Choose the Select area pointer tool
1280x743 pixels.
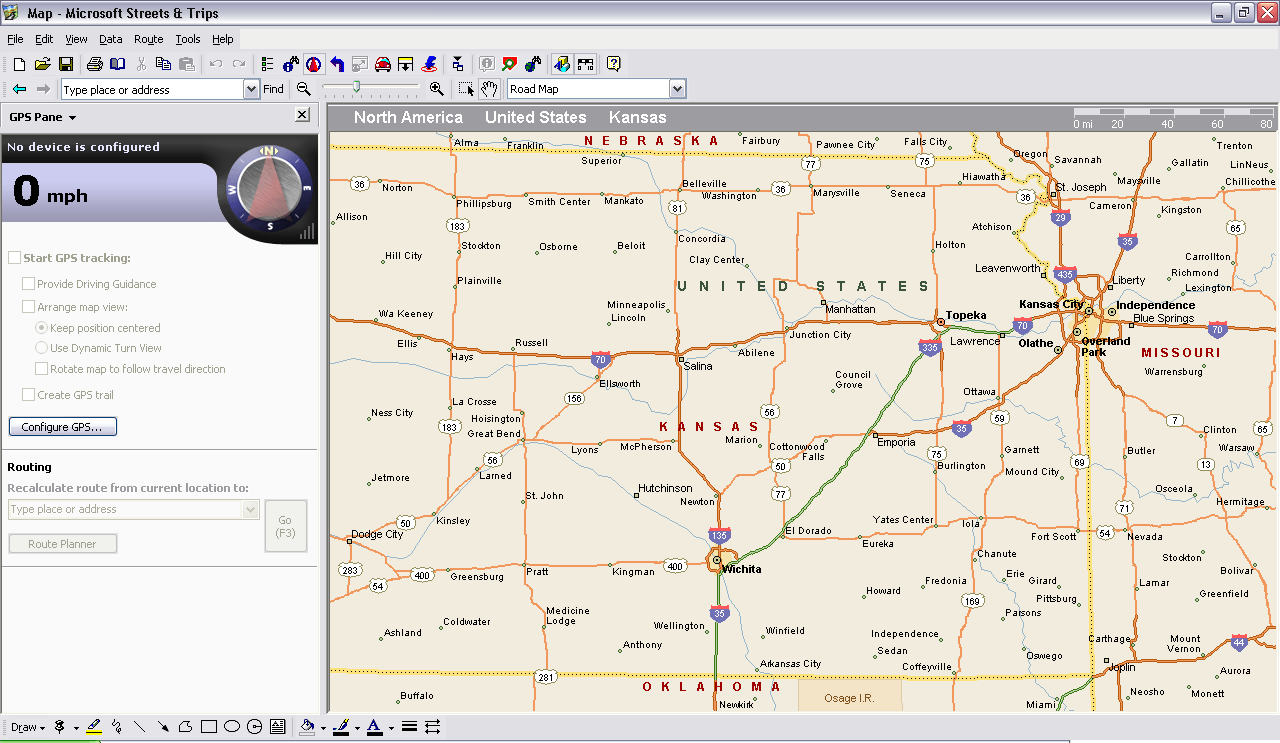pos(466,89)
